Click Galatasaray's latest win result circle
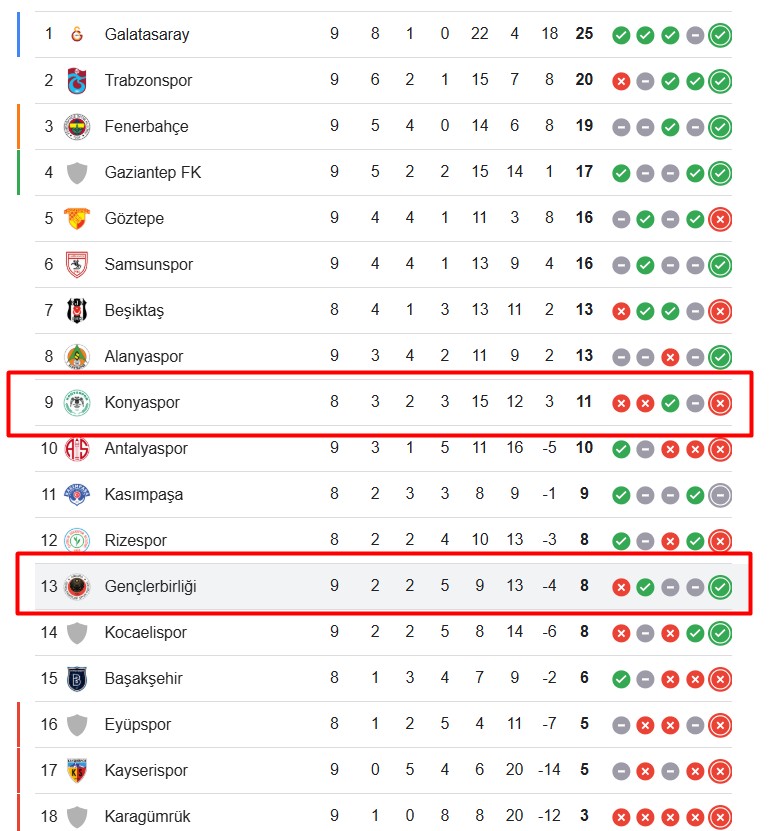770x831 pixels. (x=719, y=35)
